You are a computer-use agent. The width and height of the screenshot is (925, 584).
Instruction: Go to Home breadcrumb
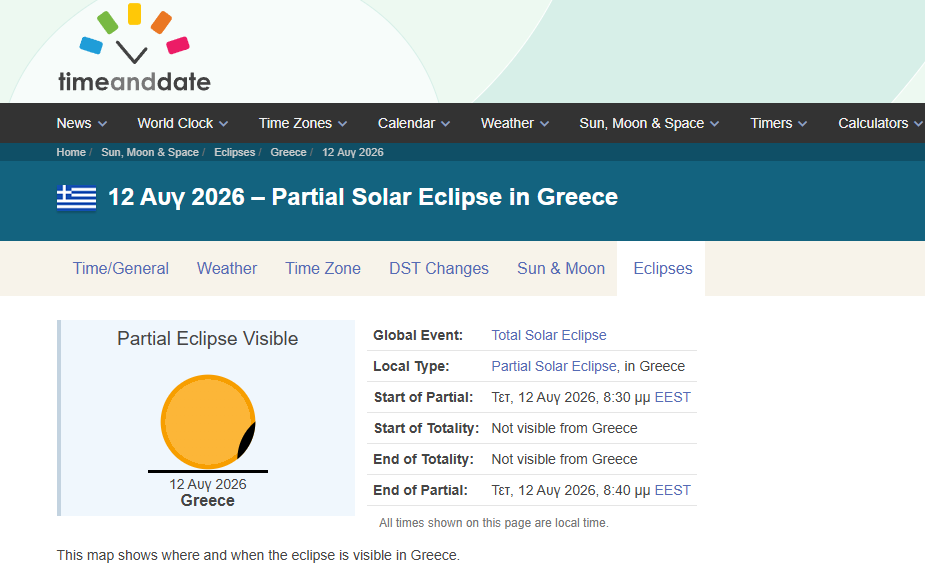coord(71,152)
